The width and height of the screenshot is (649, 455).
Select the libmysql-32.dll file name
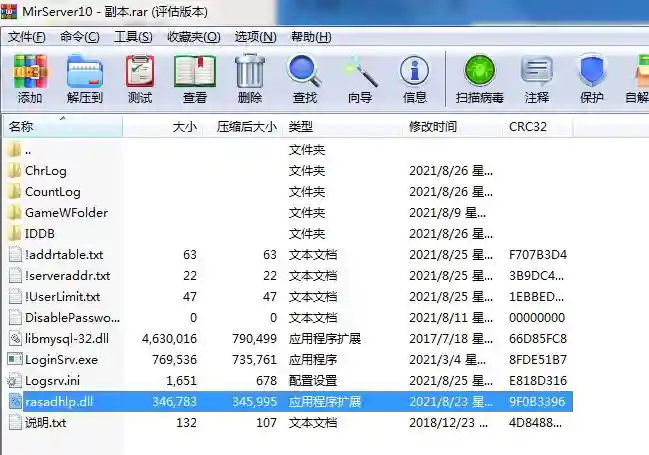point(67,339)
